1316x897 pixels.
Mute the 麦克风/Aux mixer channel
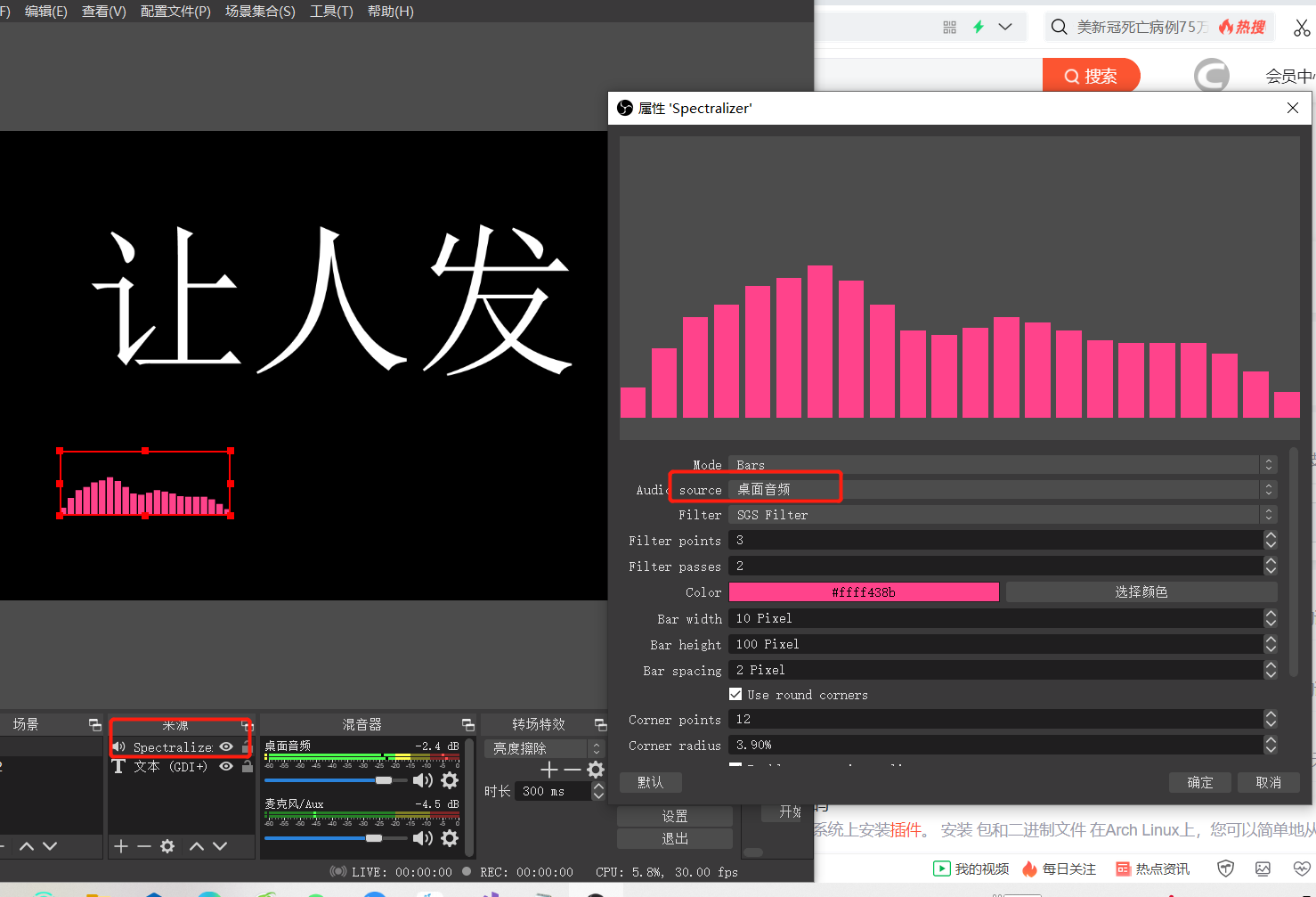[423, 838]
